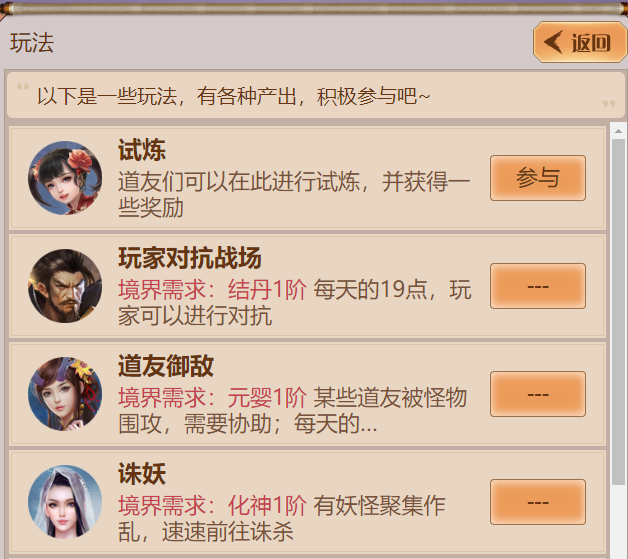The width and height of the screenshot is (628, 559).
Task: Select the 玩家对抗战场 title
Action: pyautogui.click(x=189, y=258)
